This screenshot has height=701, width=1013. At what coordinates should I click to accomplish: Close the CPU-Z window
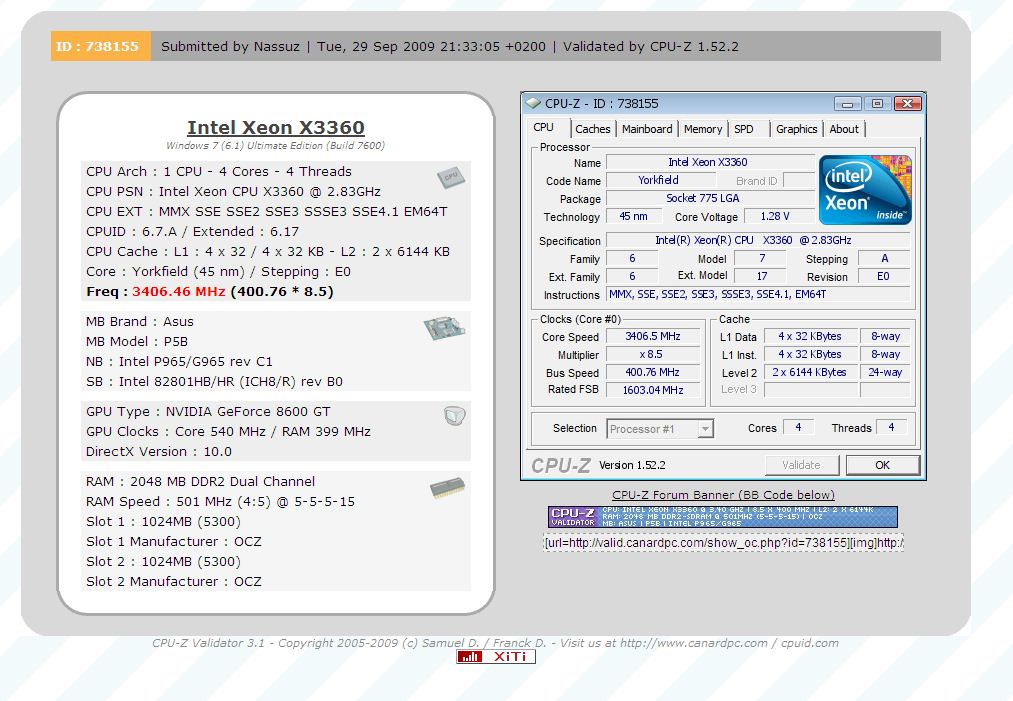pos(907,103)
